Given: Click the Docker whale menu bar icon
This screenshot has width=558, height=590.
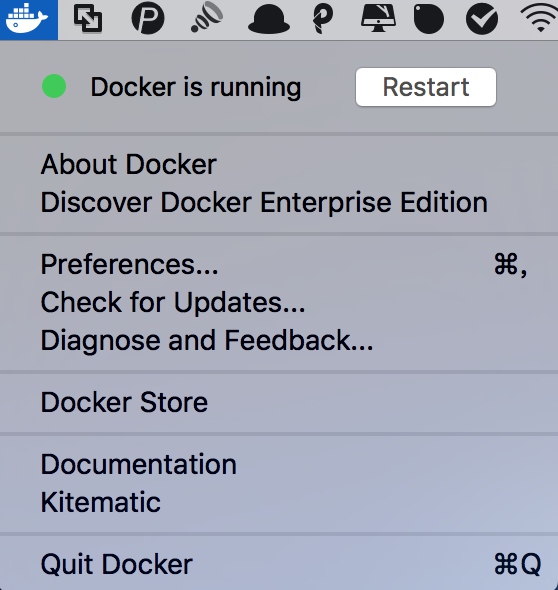Looking at the screenshot, I should [27, 19].
